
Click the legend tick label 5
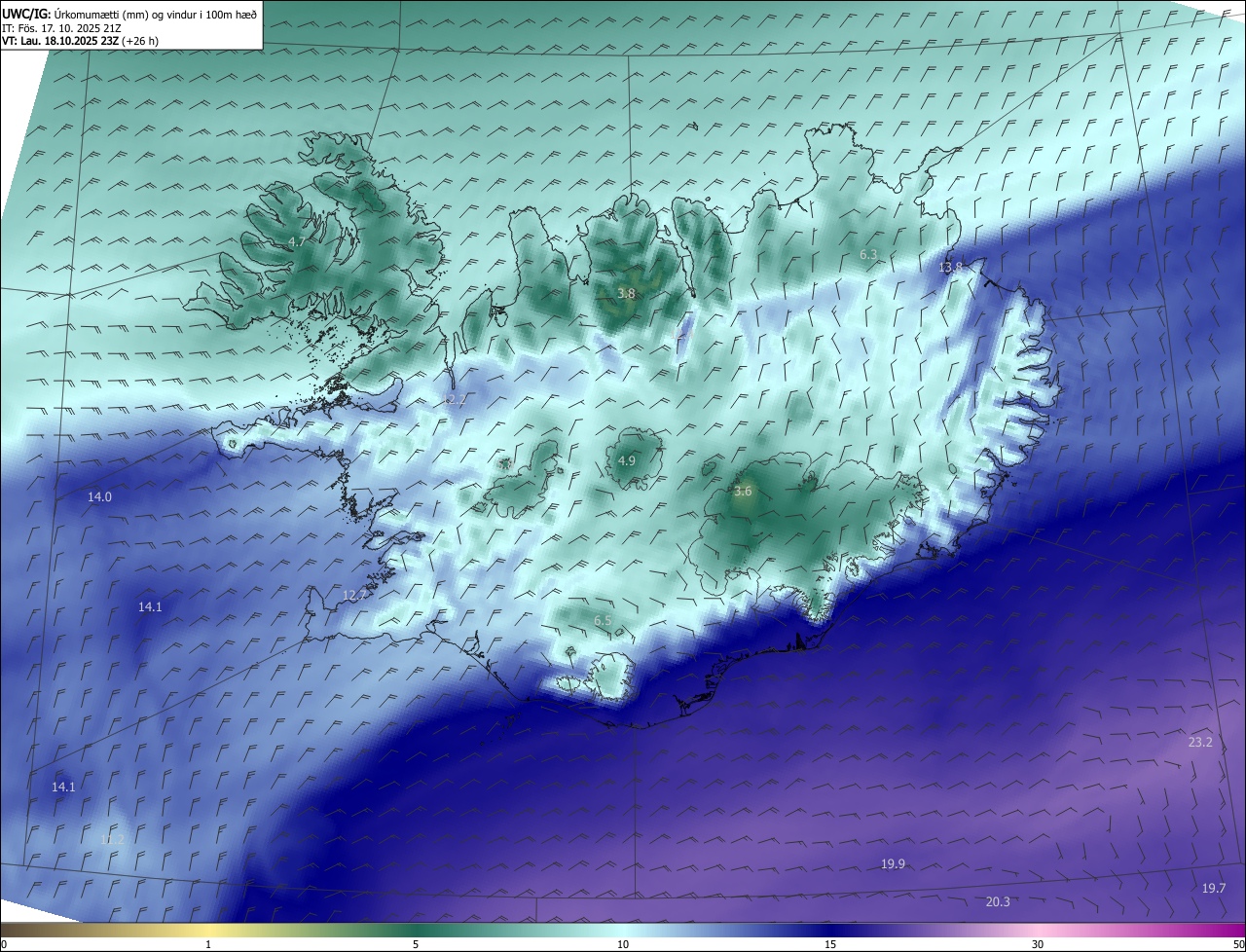click(416, 944)
